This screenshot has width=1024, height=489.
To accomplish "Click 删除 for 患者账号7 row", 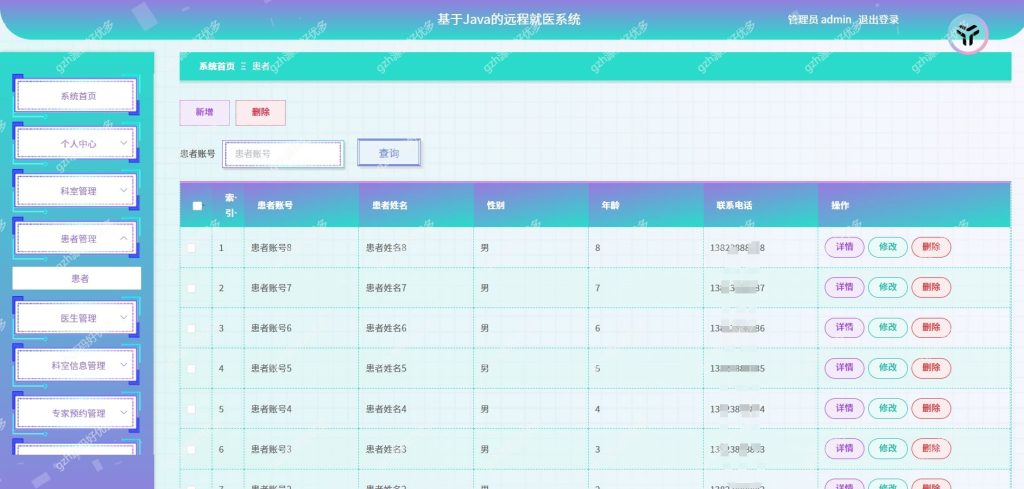I will [931, 287].
